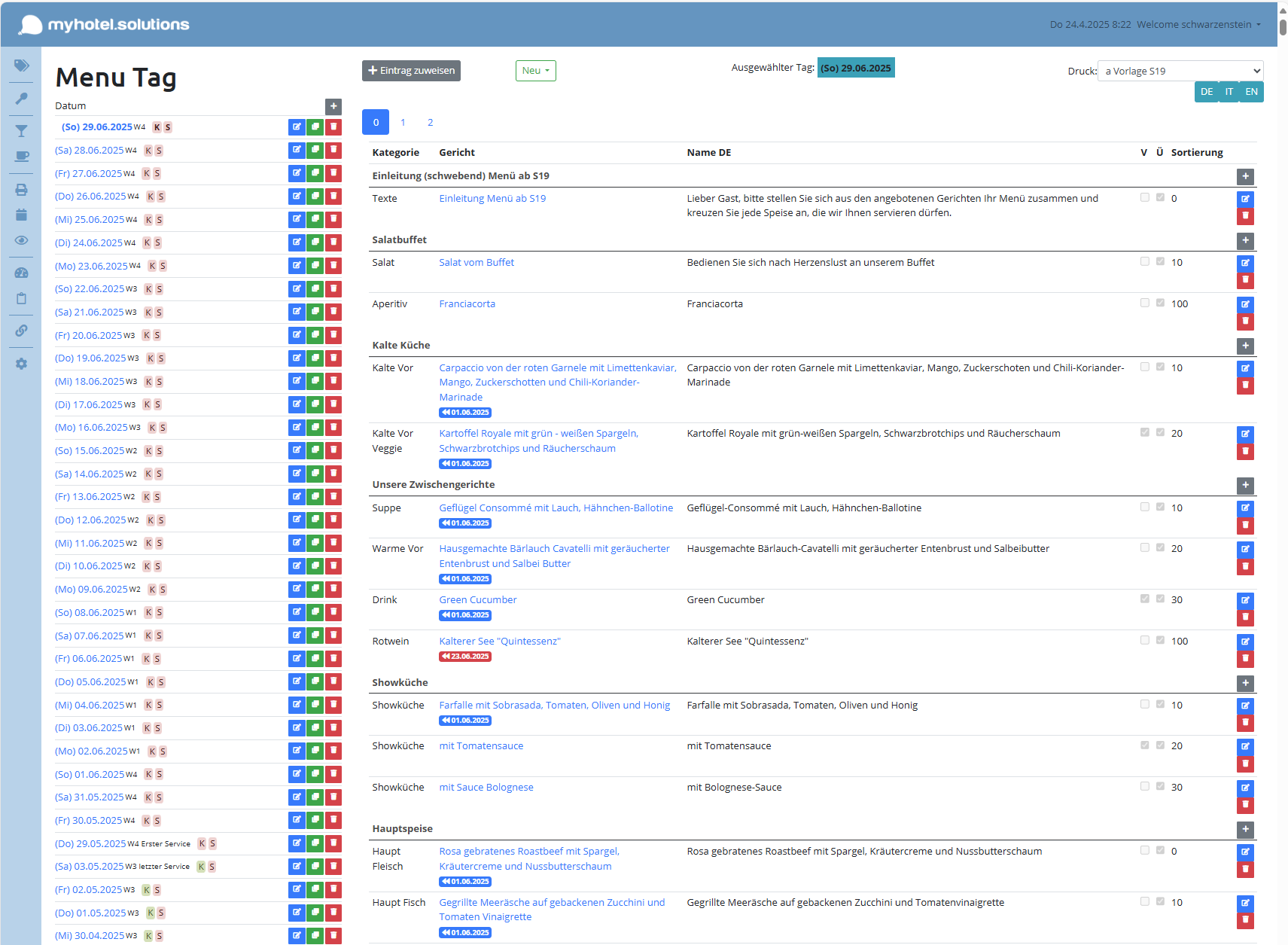Toggle Ü checkbox for Einleitung Menü row
The image size is (1288, 945).
click(1160, 198)
